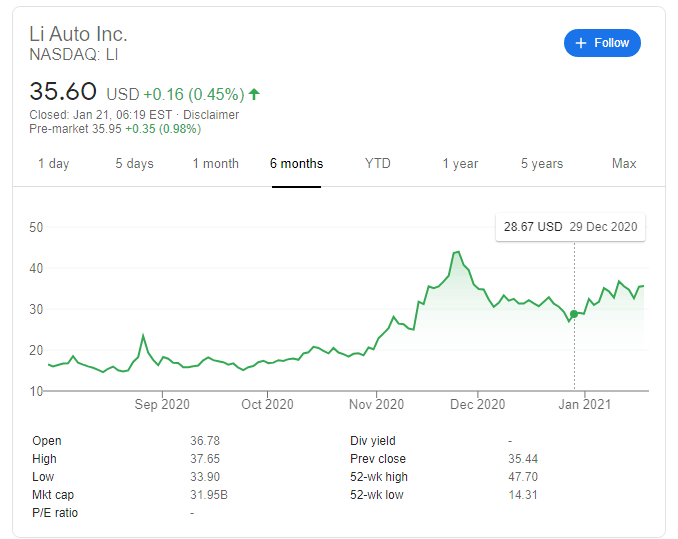Click the plus icon in Follow
Viewport: 678px width, 539px height.
(582, 43)
